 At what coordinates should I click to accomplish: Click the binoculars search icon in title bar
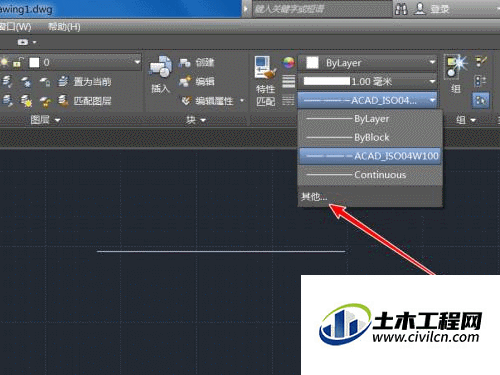(401, 9)
